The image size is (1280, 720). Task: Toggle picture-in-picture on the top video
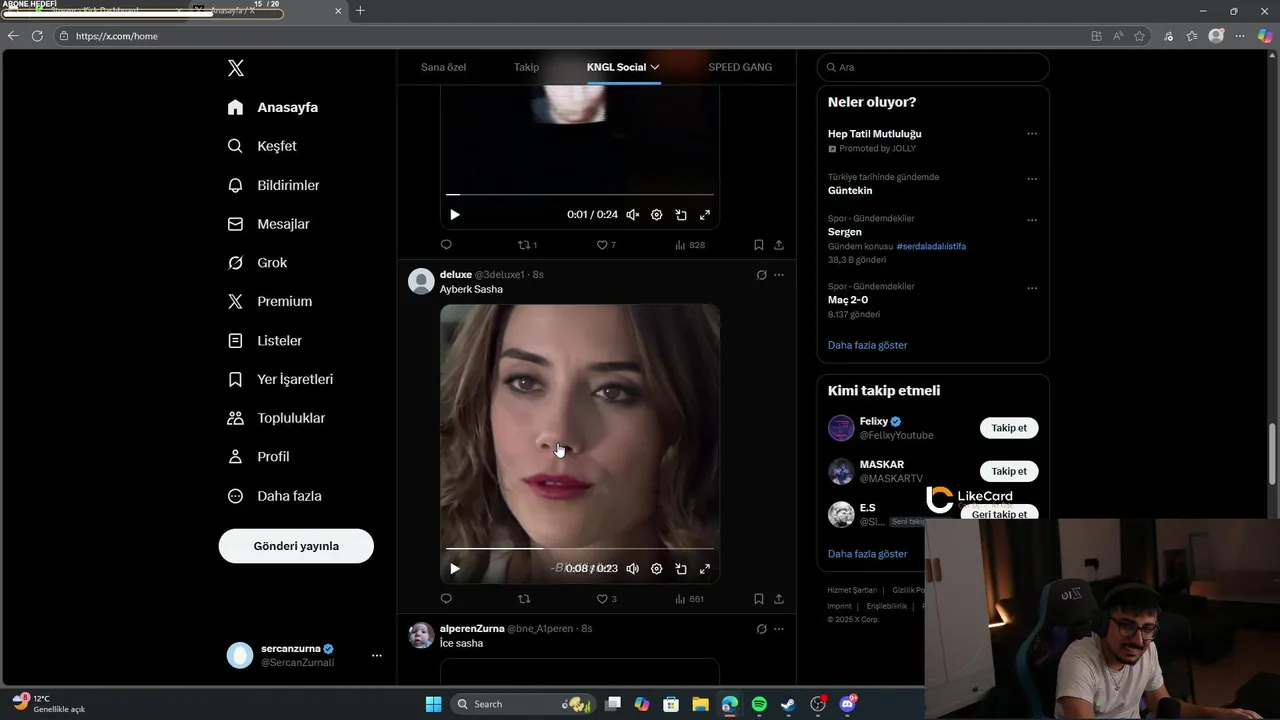[680, 215]
